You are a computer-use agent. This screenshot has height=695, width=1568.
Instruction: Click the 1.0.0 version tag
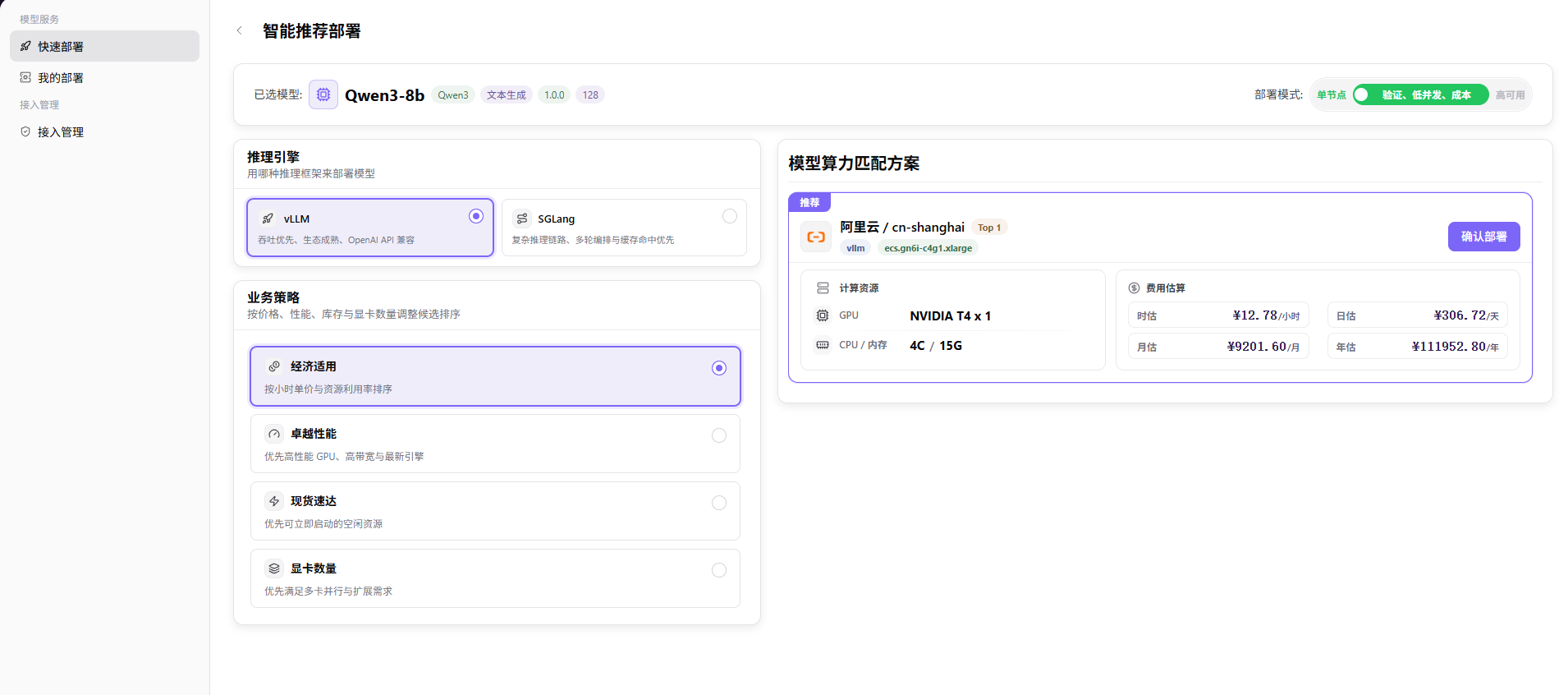(554, 95)
